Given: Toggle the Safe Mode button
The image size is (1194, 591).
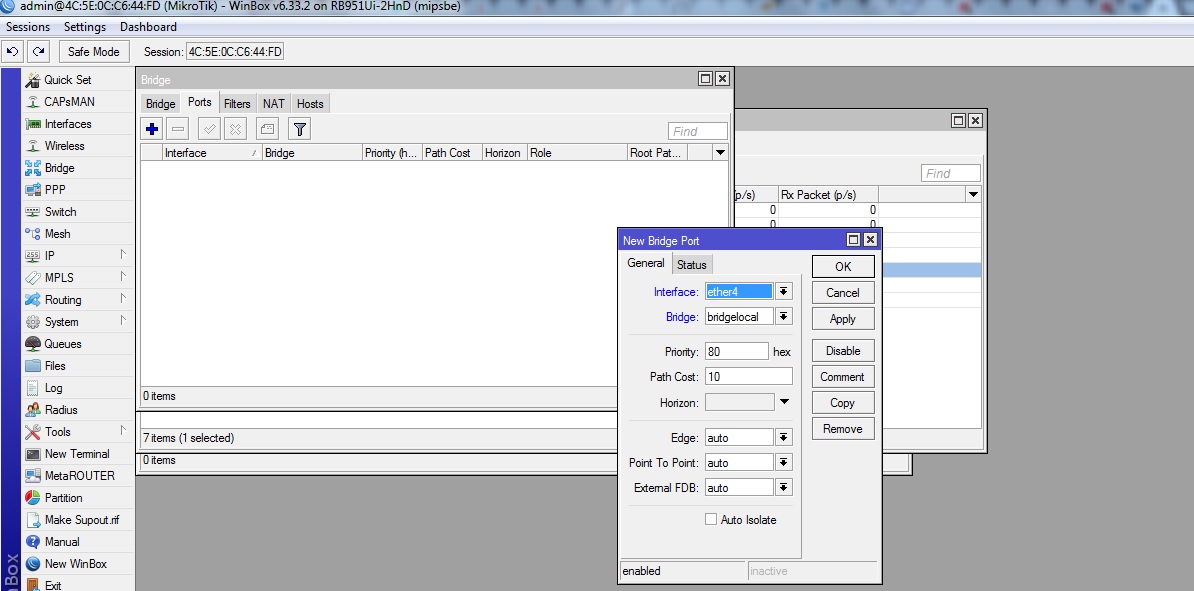Looking at the screenshot, I should coord(93,51).
